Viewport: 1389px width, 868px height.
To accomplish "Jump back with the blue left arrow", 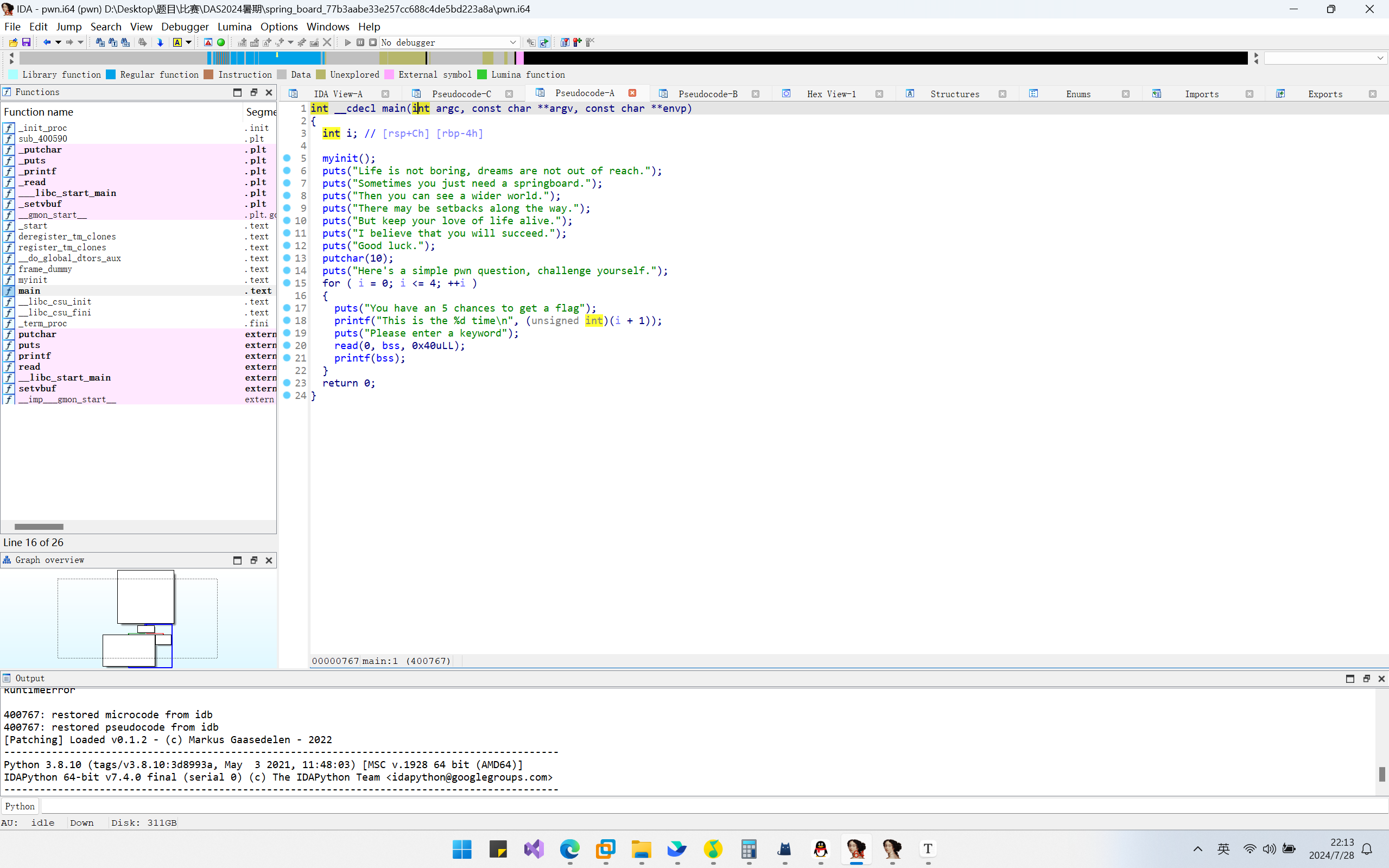I will tap(47, 42).
